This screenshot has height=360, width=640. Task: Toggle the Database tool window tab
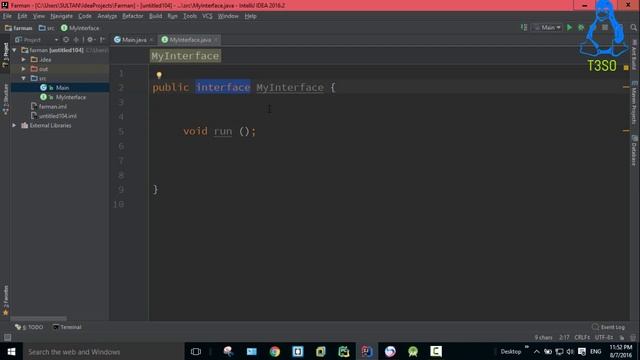pos(634,151)
